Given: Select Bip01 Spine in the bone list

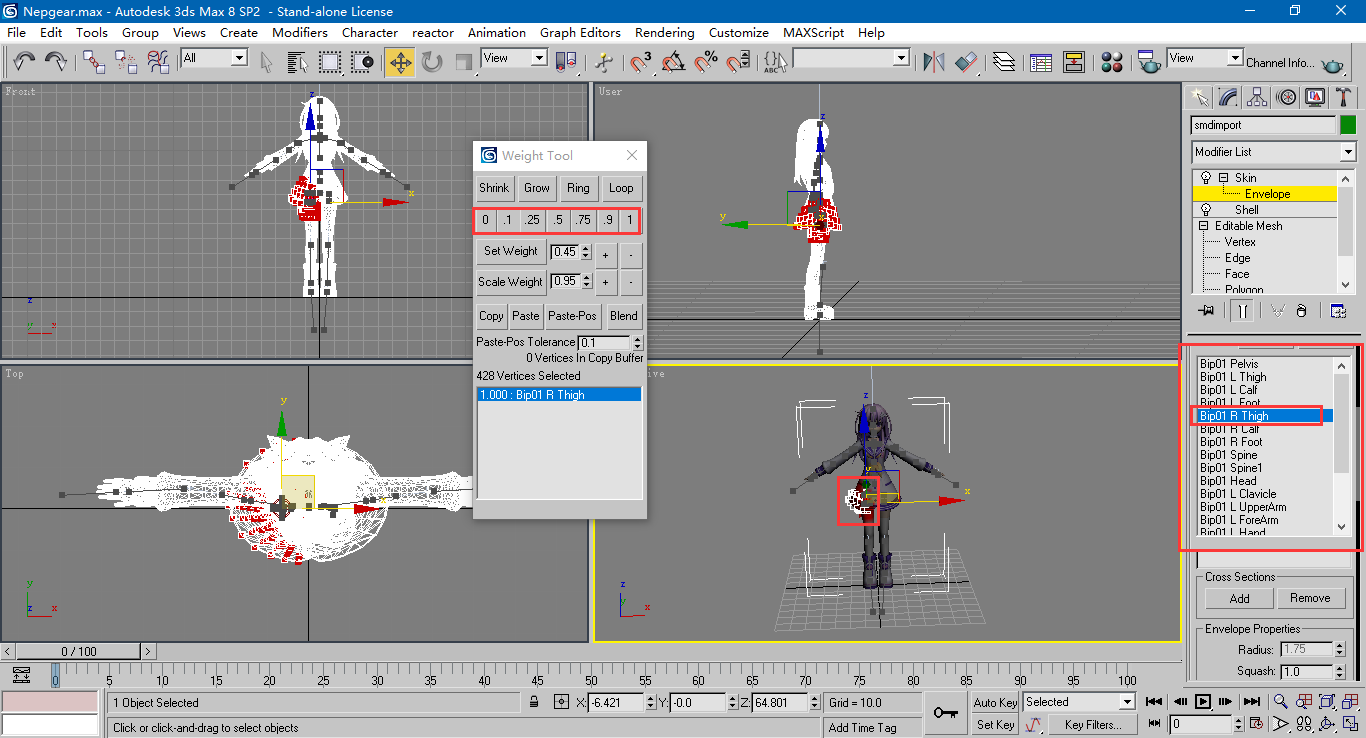Looking at the screenshot, I should (x=1228, y=455).
